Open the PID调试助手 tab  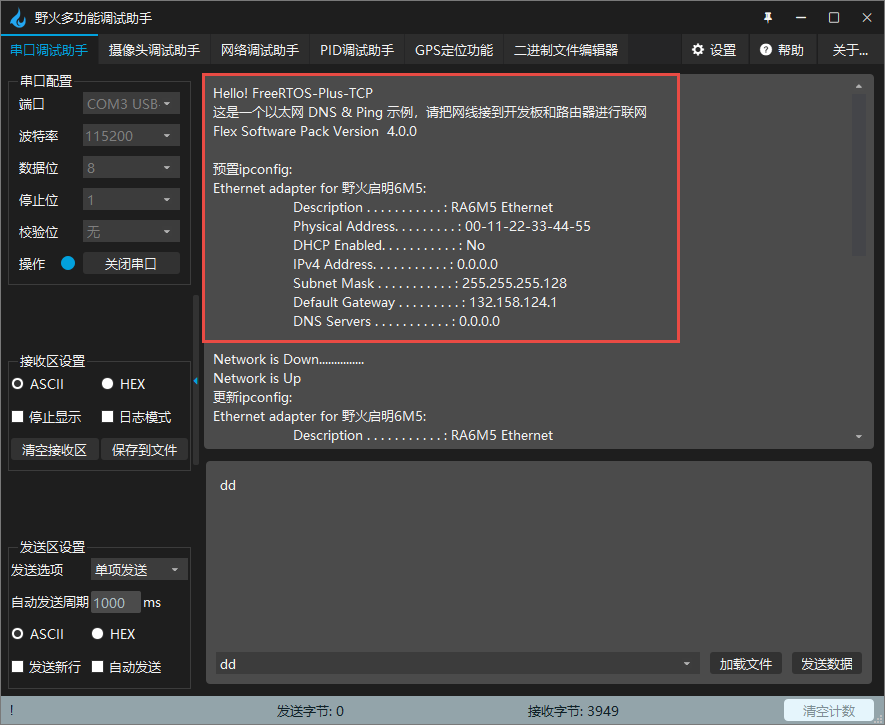(357, 50)
